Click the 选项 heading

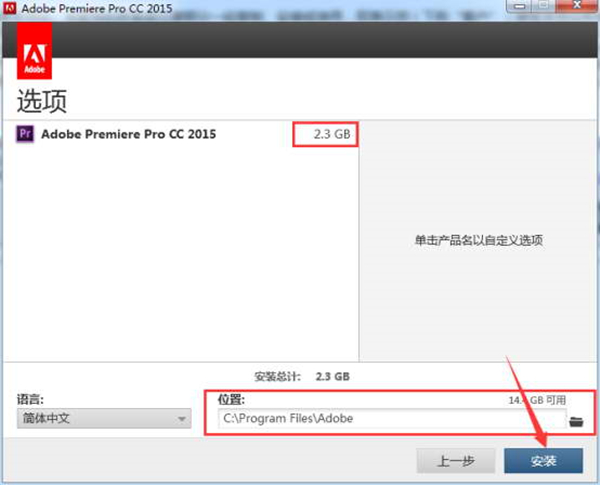pyautogui.click(x=42, y=101)
